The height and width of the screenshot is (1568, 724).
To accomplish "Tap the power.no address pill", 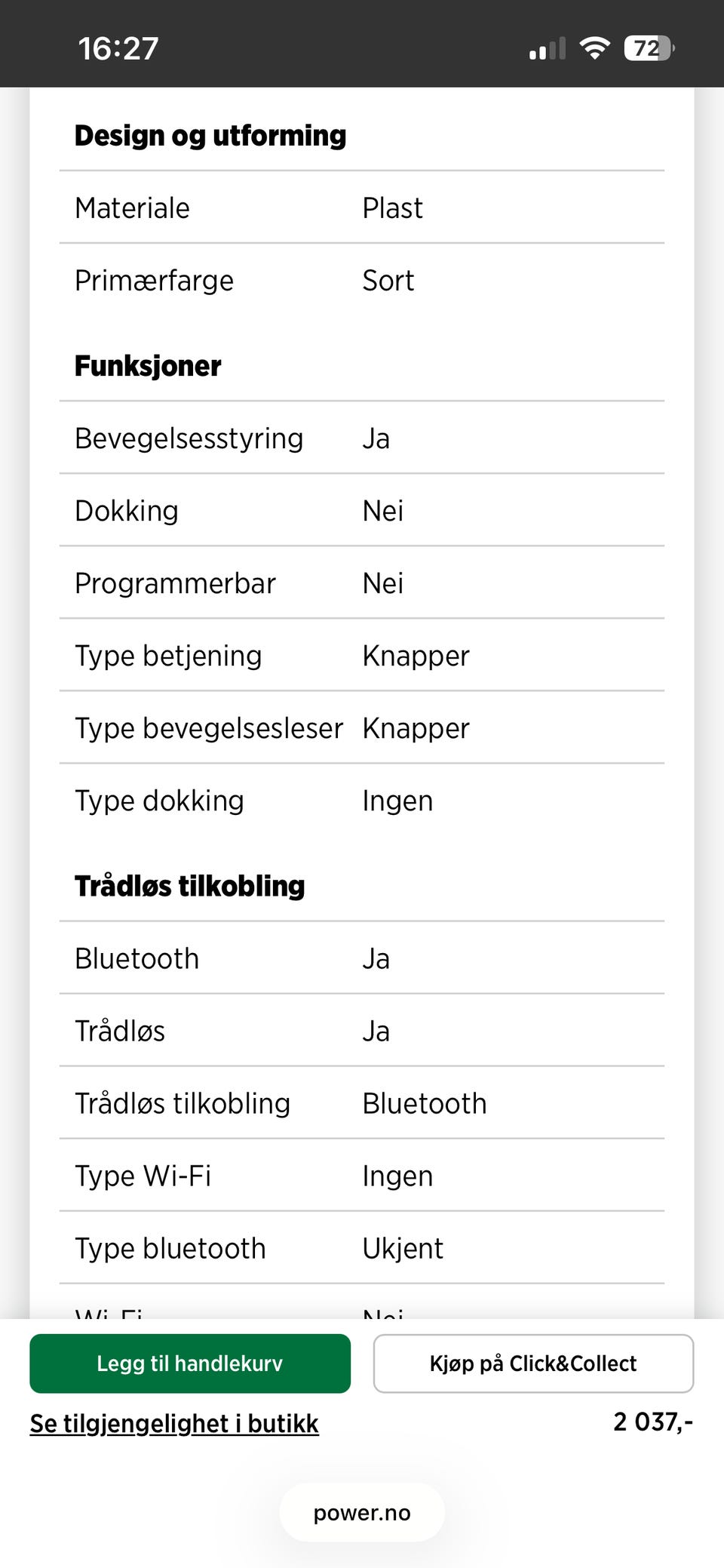I will [x=362, y=1512].
